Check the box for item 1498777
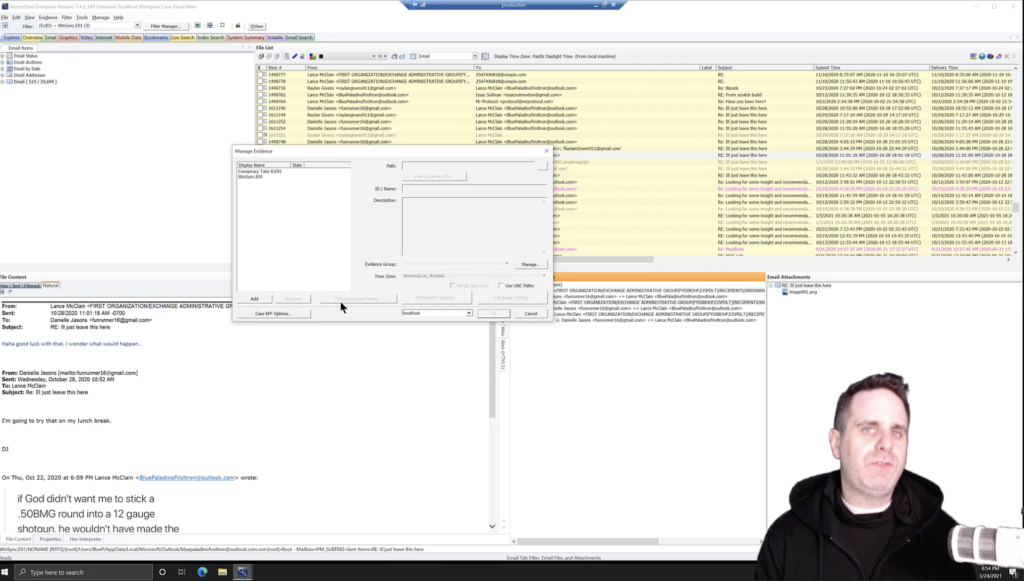Viewport: 1024px width, 581px height. coord(262,75)
